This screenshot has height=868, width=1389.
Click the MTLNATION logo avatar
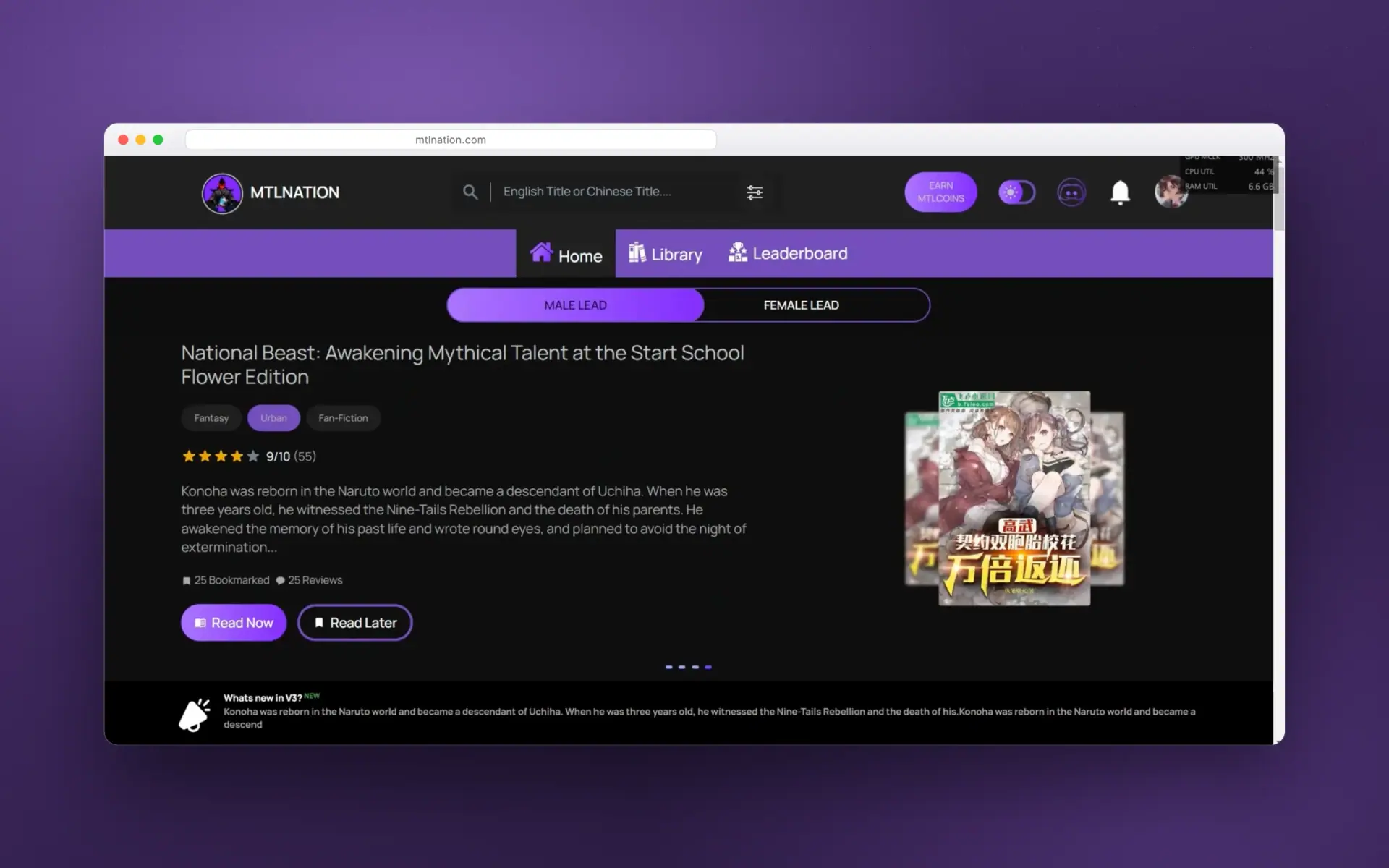(x=222, y=193)
